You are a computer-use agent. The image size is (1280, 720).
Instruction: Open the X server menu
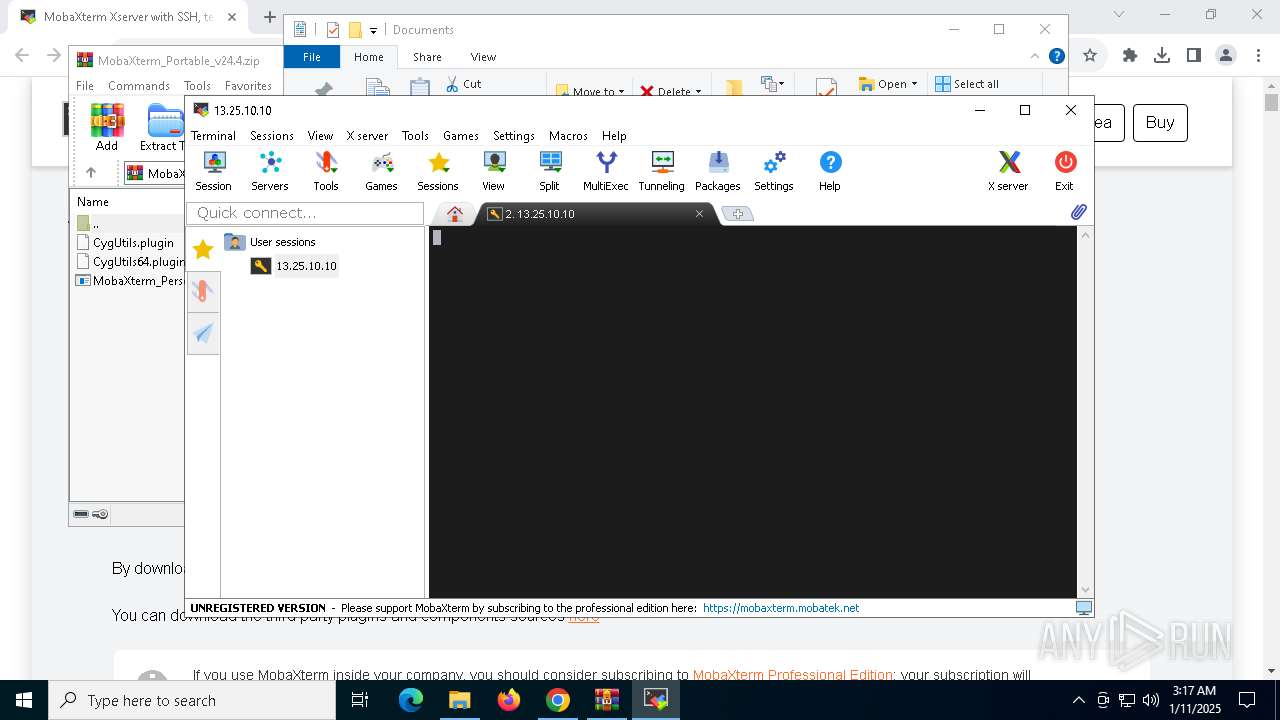(367, 136)
